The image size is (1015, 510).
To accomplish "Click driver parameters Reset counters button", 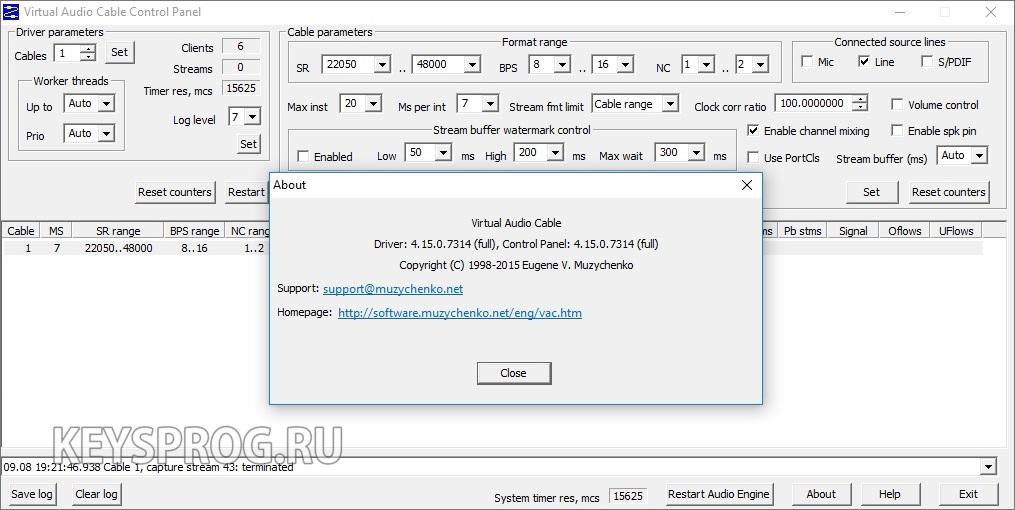I will click(x=175, y=192).
